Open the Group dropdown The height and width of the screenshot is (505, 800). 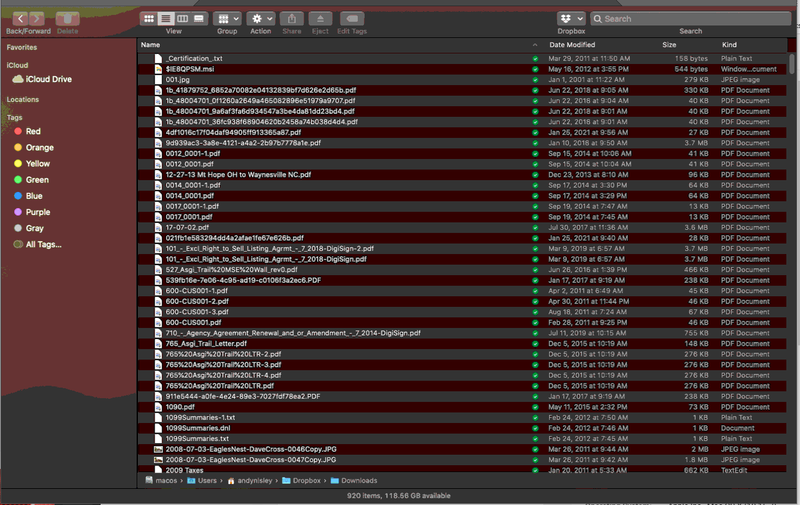coord(227,19)
